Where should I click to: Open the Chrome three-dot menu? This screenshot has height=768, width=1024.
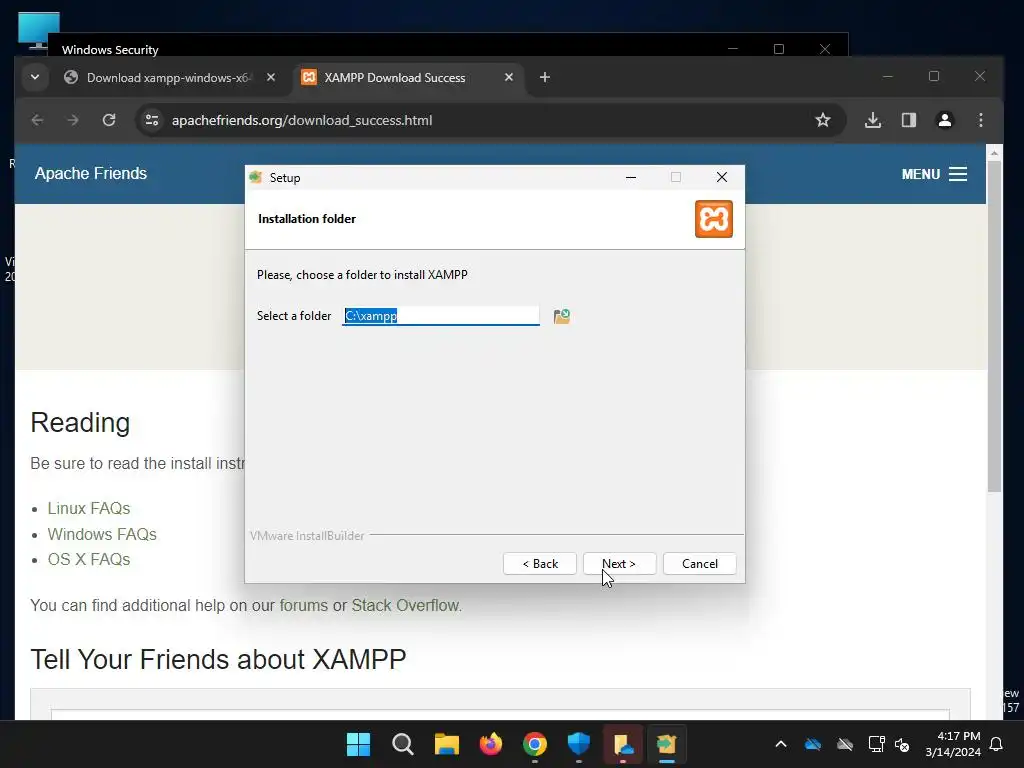(981, 120)
